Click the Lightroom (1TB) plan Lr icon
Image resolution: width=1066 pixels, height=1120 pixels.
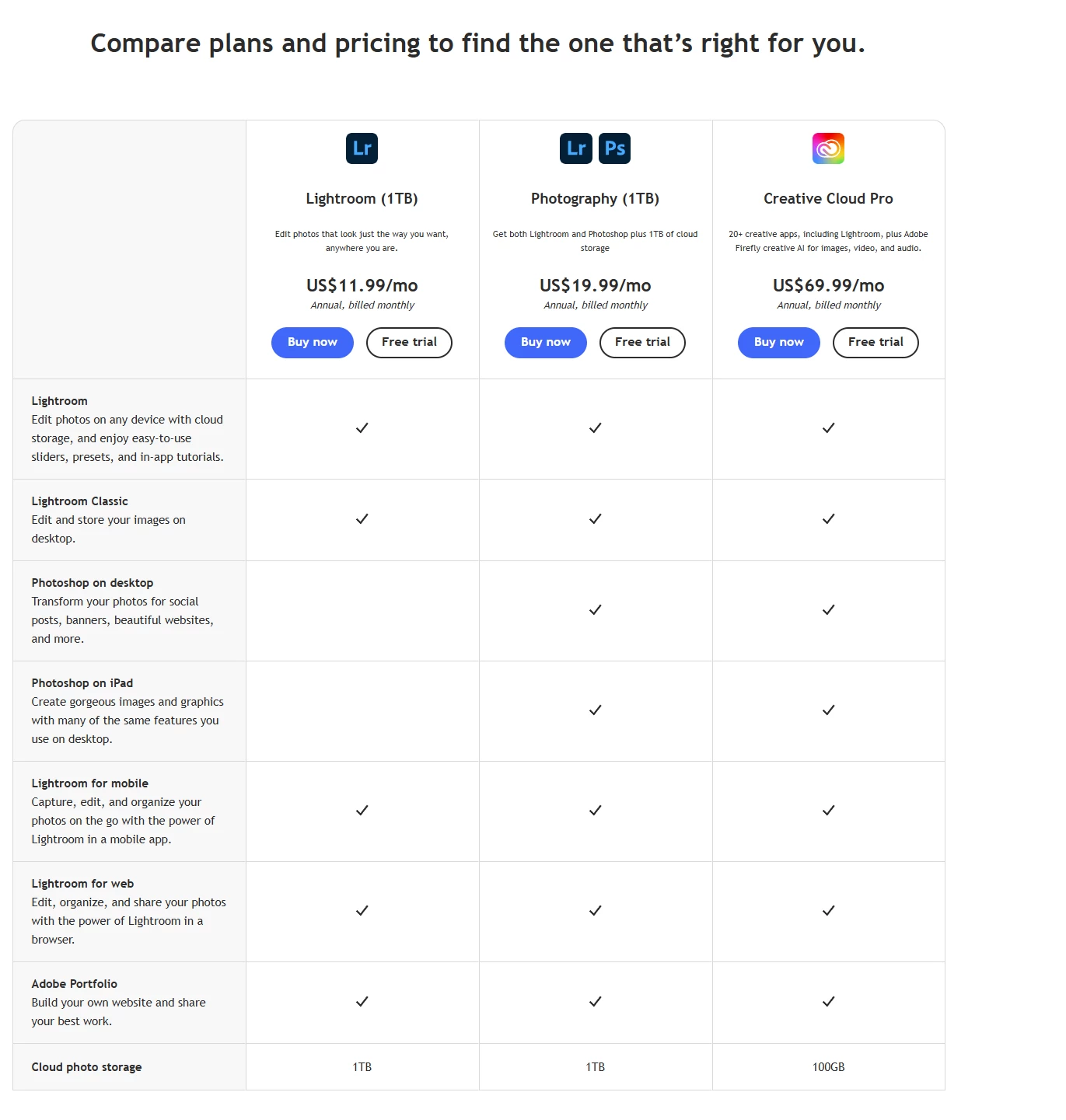point(362,148)
